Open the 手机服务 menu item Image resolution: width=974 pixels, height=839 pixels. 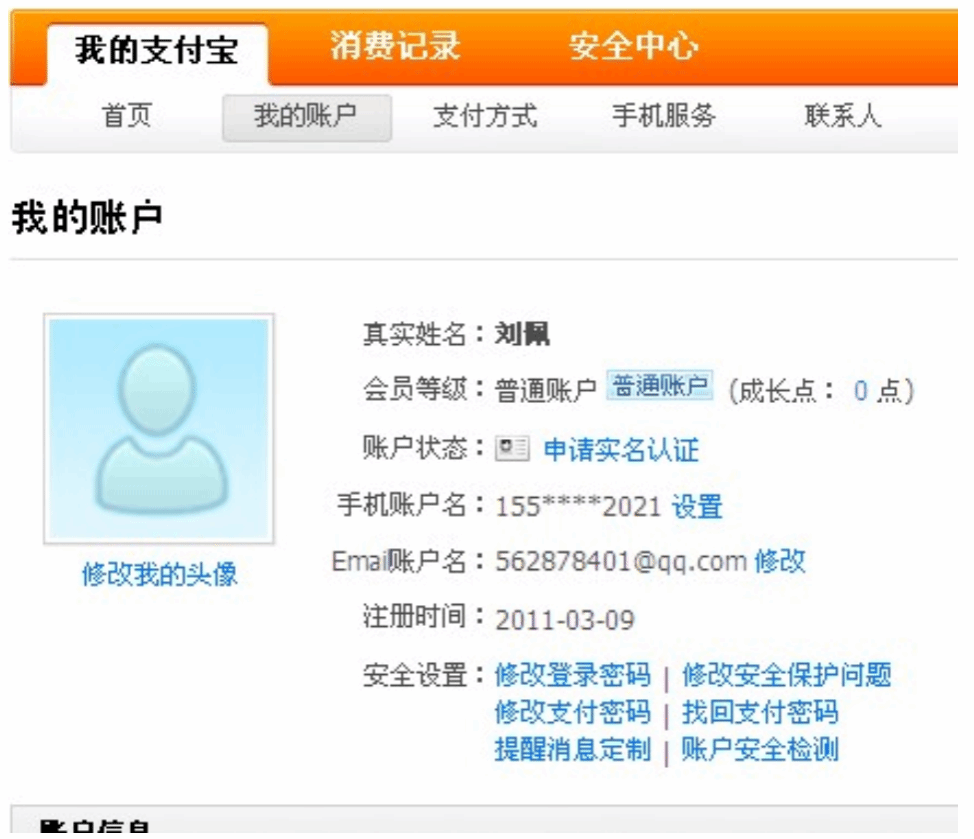664,117
